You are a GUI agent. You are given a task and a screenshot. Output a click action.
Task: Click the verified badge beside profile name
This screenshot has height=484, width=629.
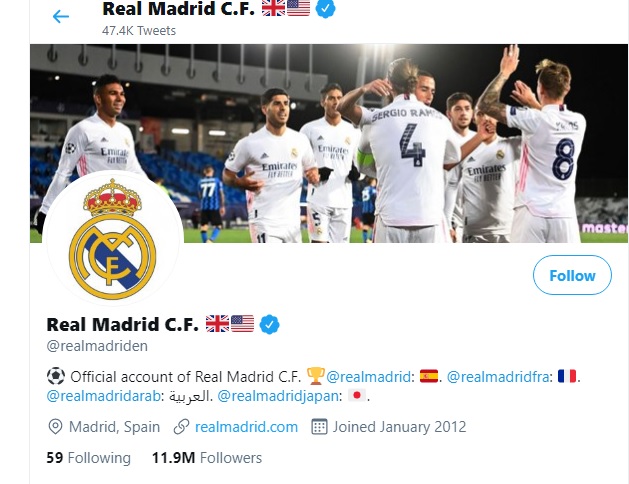tap(270, 324)
